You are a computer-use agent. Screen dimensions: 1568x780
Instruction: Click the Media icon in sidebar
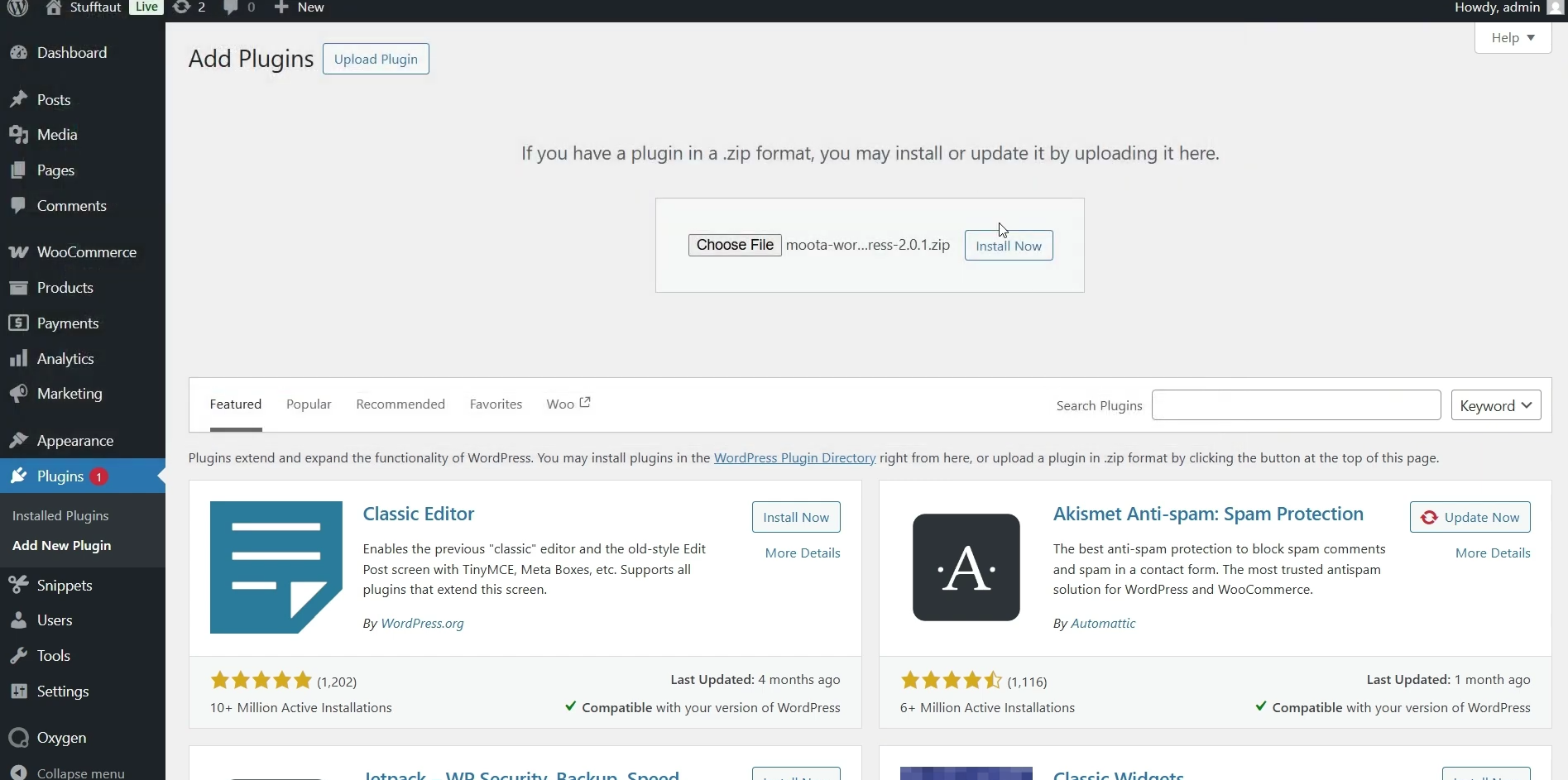pyautogui.click(x=18, y=135)
